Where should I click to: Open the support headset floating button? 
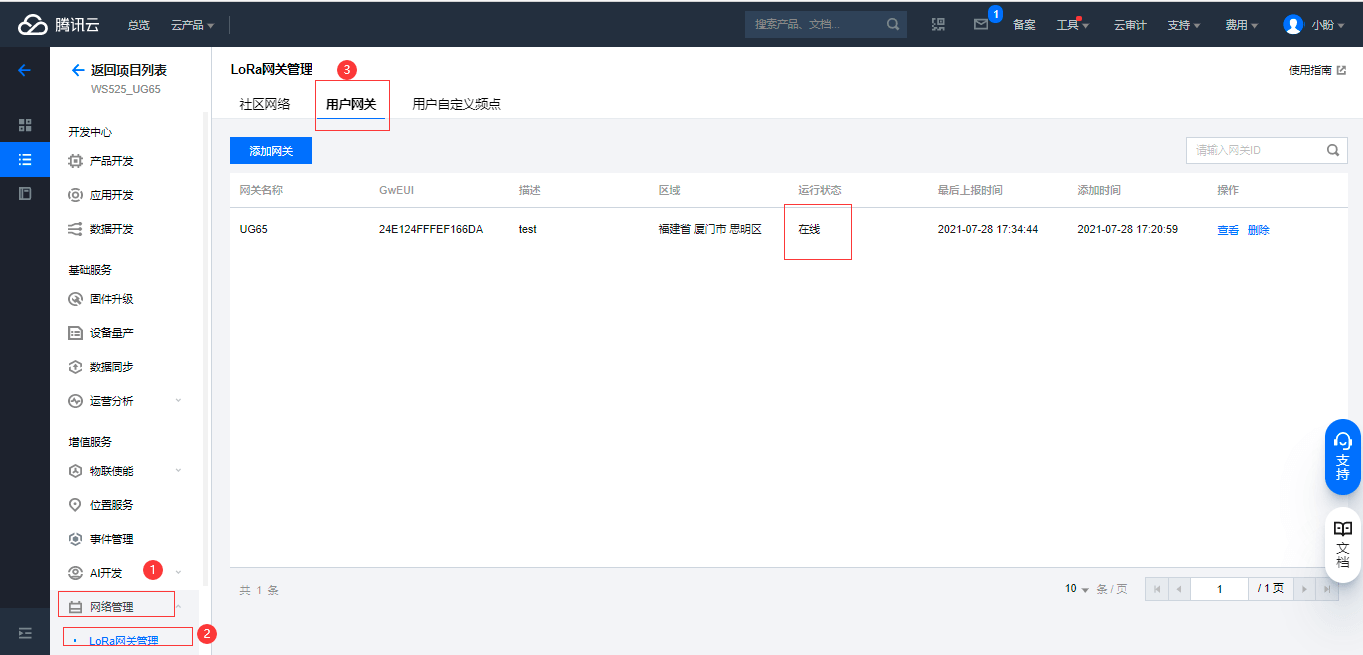(1342, 456)
